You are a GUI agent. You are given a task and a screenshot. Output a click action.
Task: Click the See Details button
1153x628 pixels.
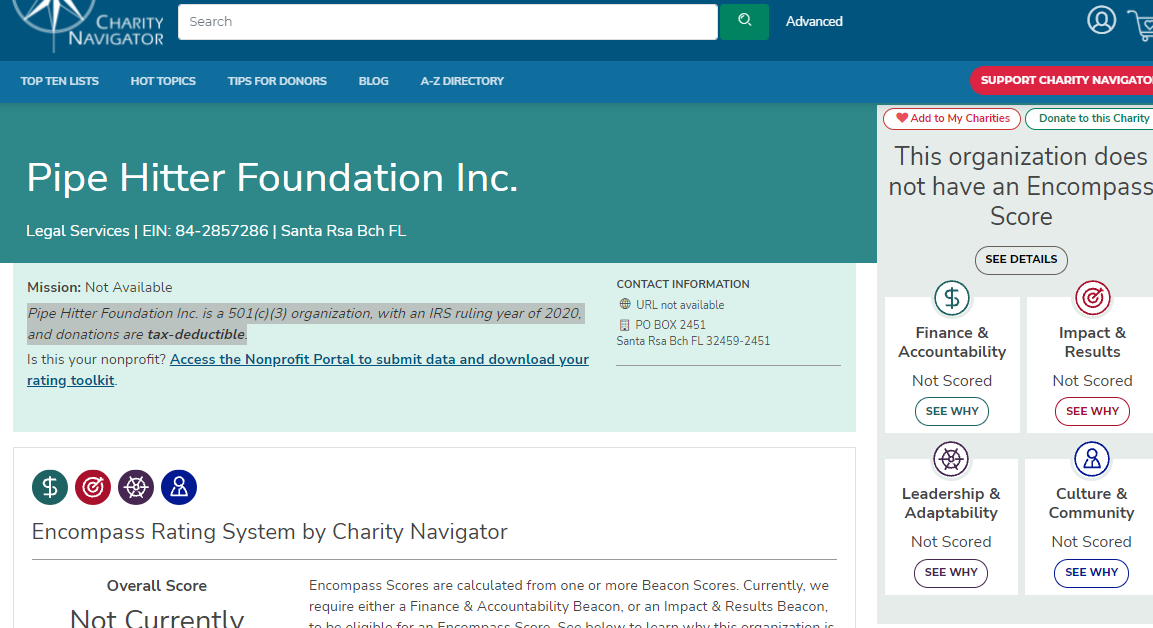[x=1021, y=260]
